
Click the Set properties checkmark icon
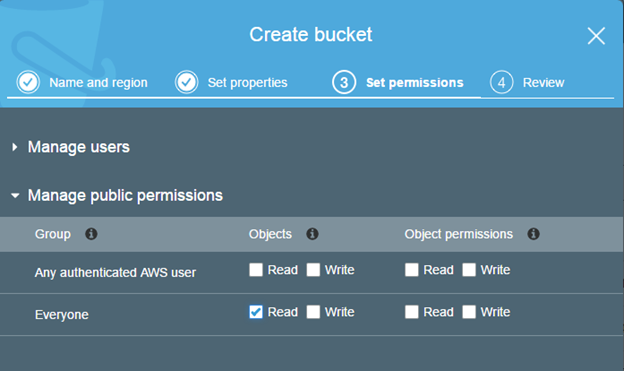click(x=187, y=82)
